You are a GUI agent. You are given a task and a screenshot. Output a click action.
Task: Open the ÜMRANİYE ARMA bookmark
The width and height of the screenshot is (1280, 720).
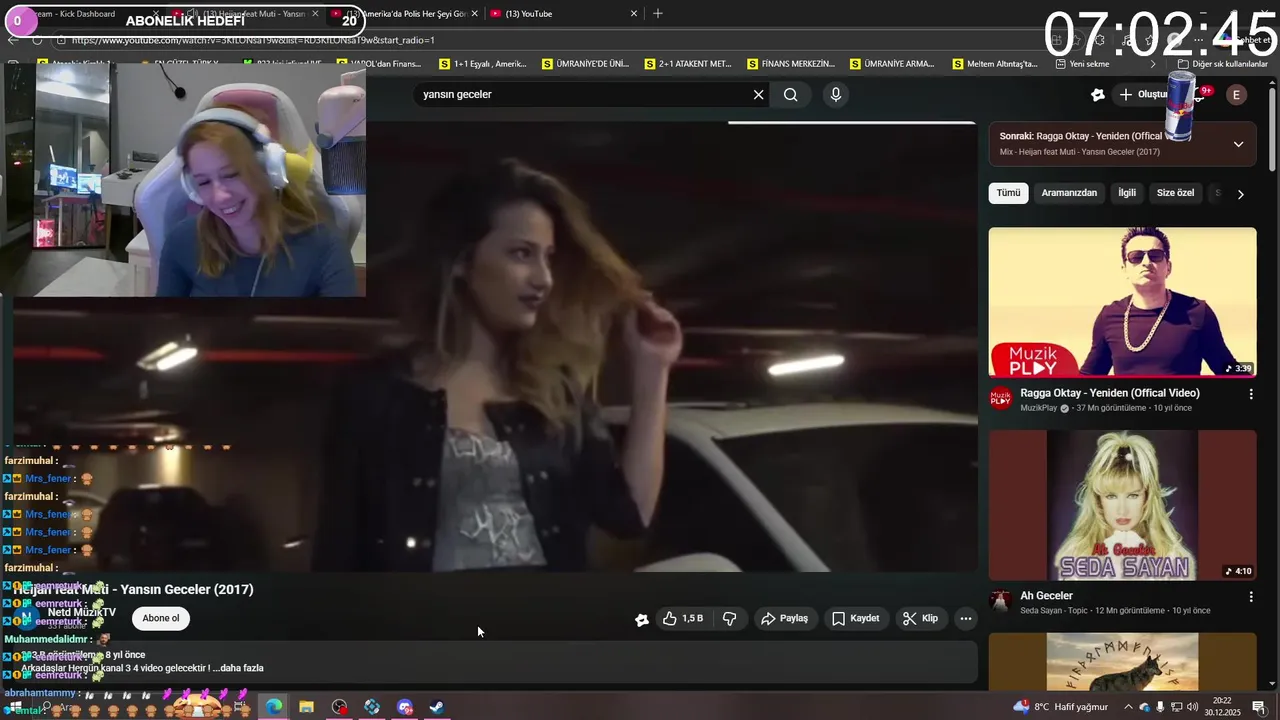coord(893,64)
